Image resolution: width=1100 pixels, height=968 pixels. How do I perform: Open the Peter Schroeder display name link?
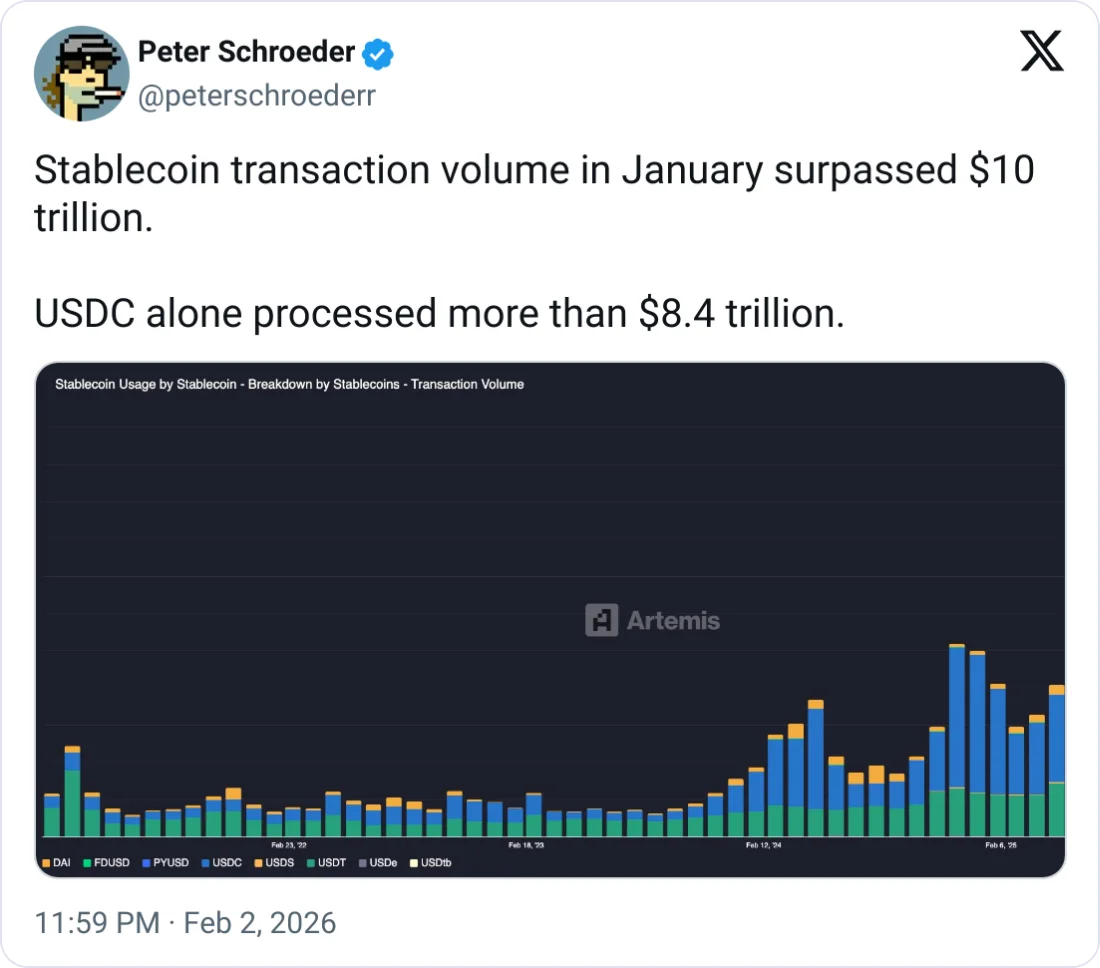(x=246, y=53)
